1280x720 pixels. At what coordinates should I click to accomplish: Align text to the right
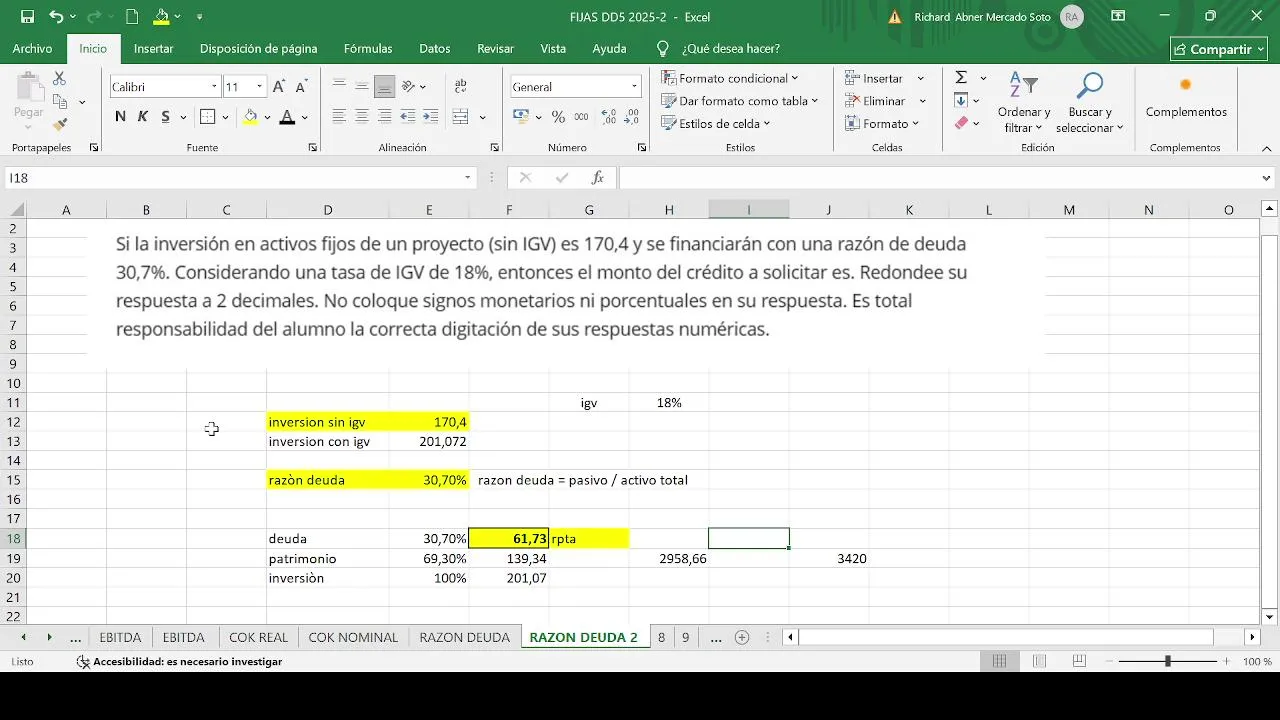tap(385, 117)
